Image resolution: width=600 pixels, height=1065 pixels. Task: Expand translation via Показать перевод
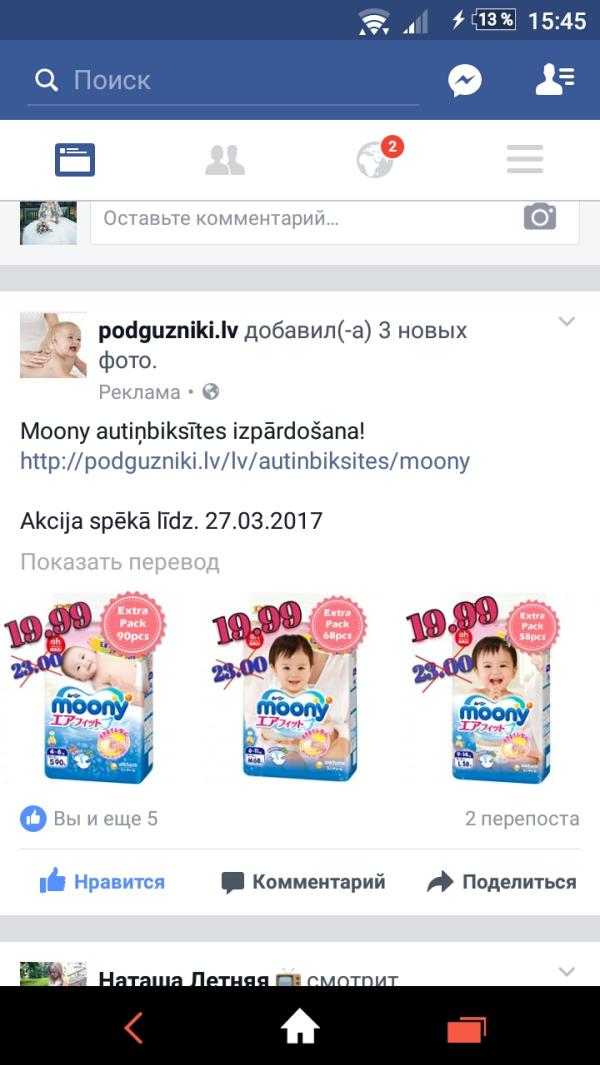coord(120,562)
